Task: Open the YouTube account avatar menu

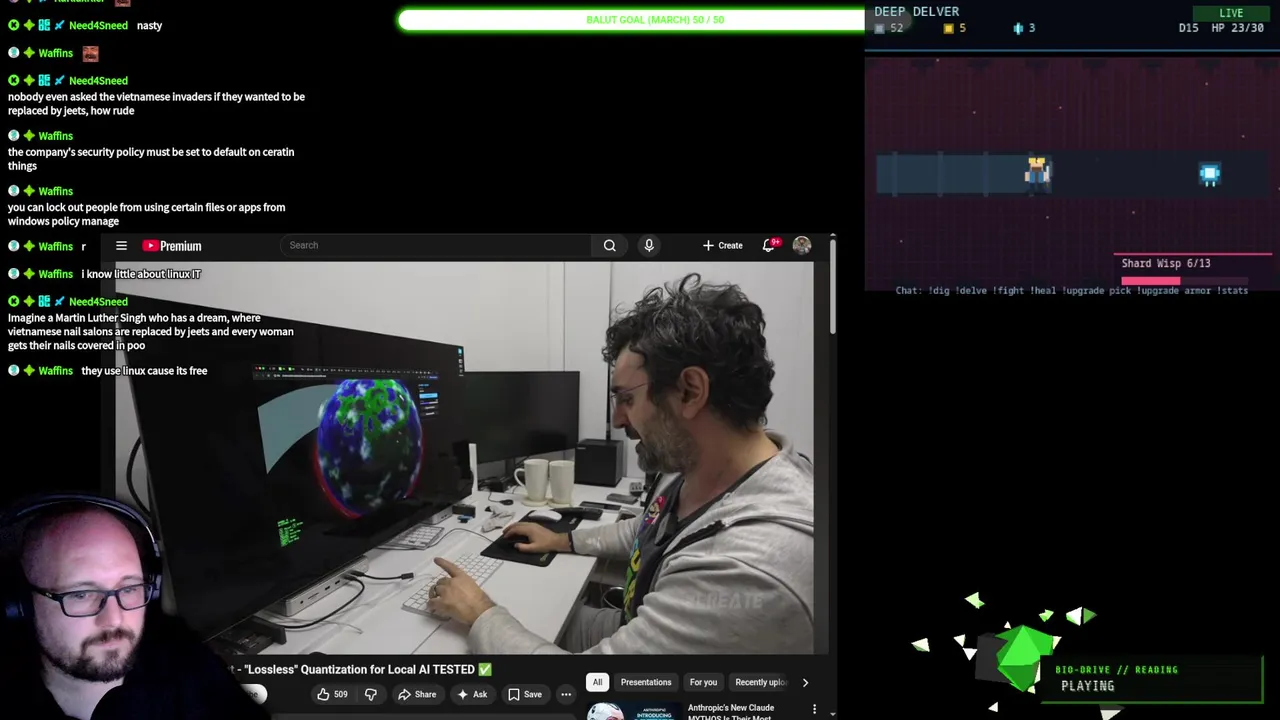Action: (802, 245)
